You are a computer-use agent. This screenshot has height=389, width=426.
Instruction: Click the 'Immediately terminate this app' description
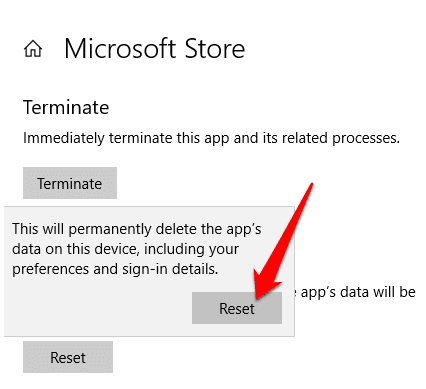coord(211,138)
